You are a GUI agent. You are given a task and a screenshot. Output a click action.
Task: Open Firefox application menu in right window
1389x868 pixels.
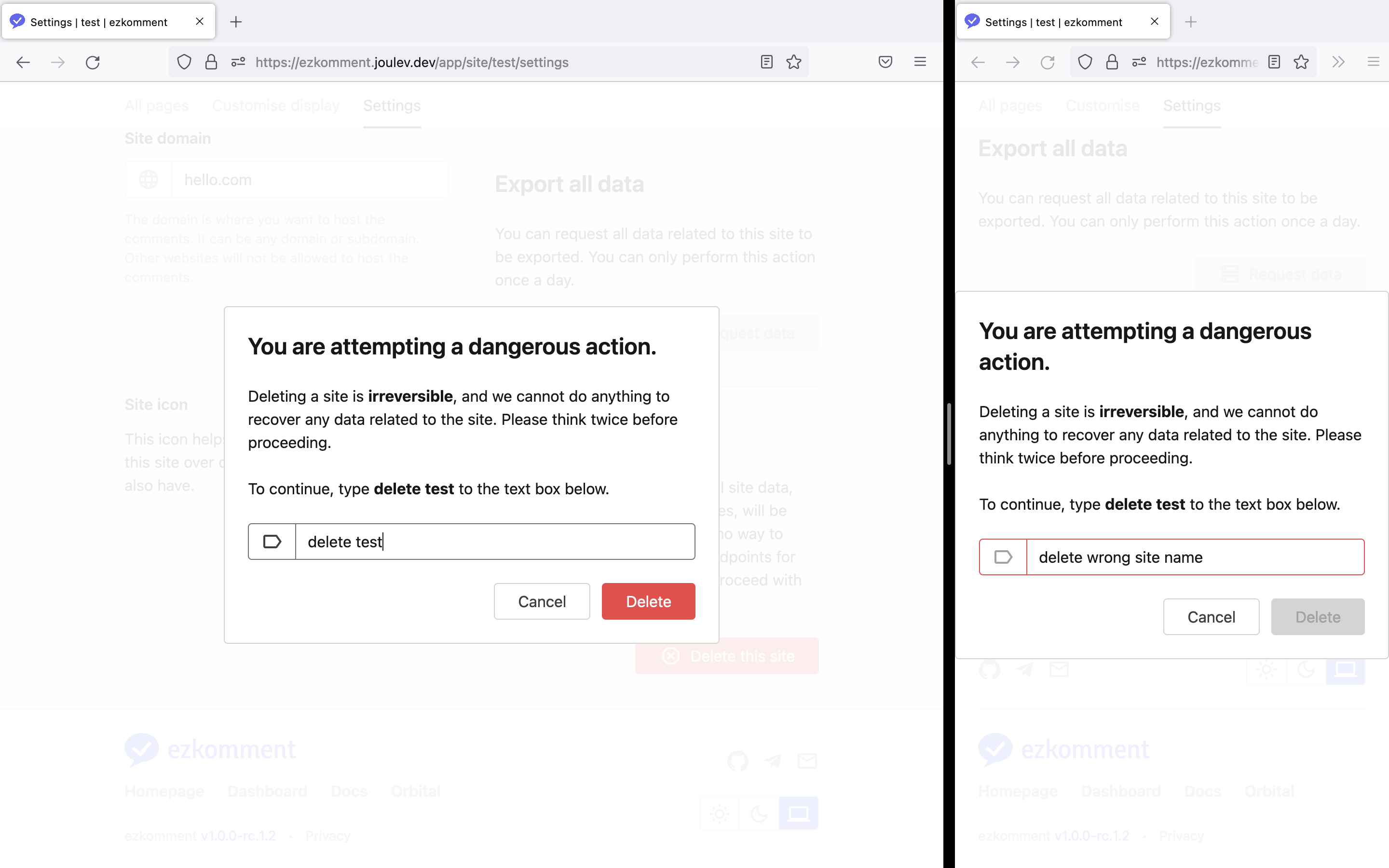[x=1374, y=62]
